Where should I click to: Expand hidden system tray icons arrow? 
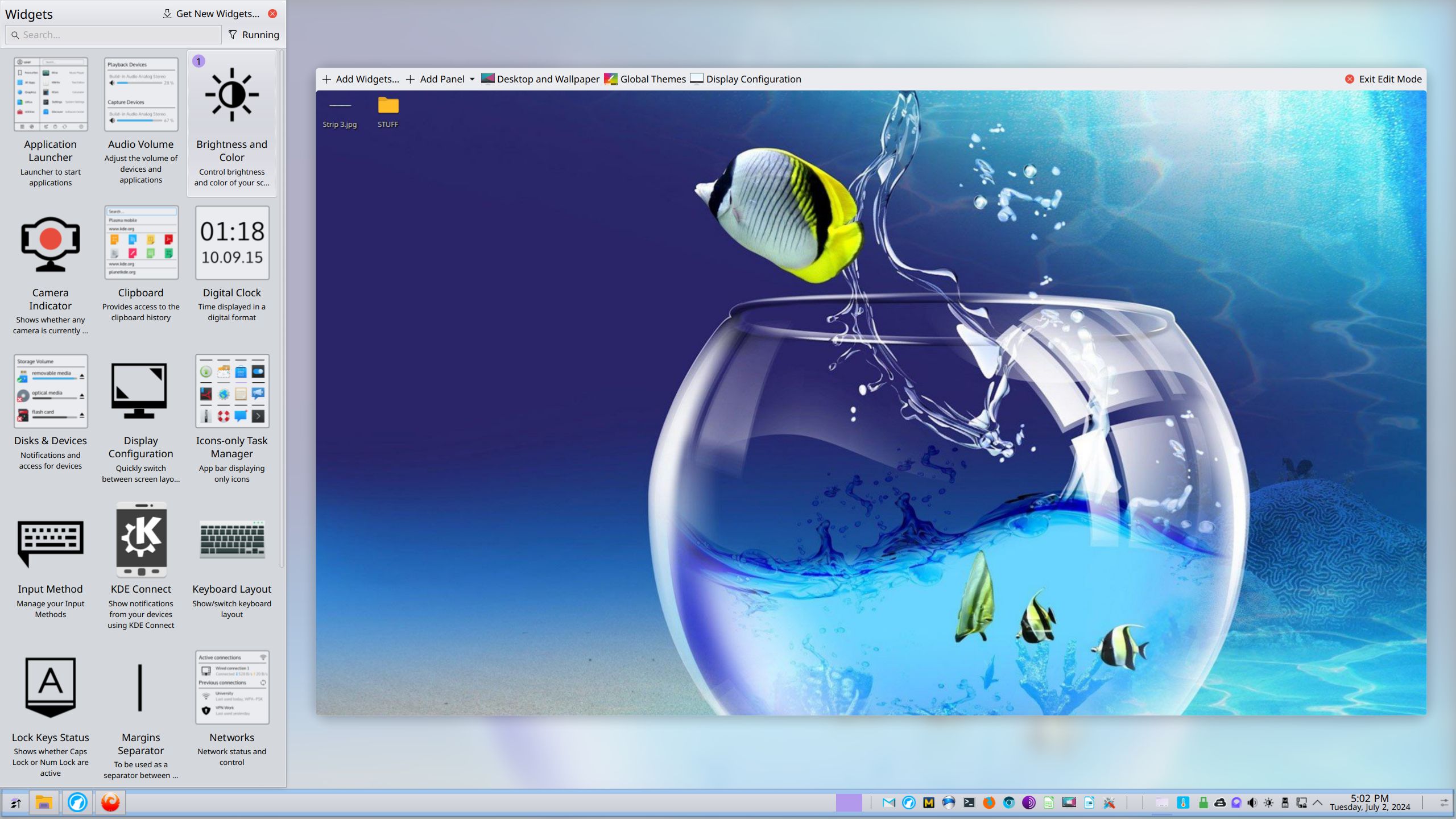(1318, 803)
